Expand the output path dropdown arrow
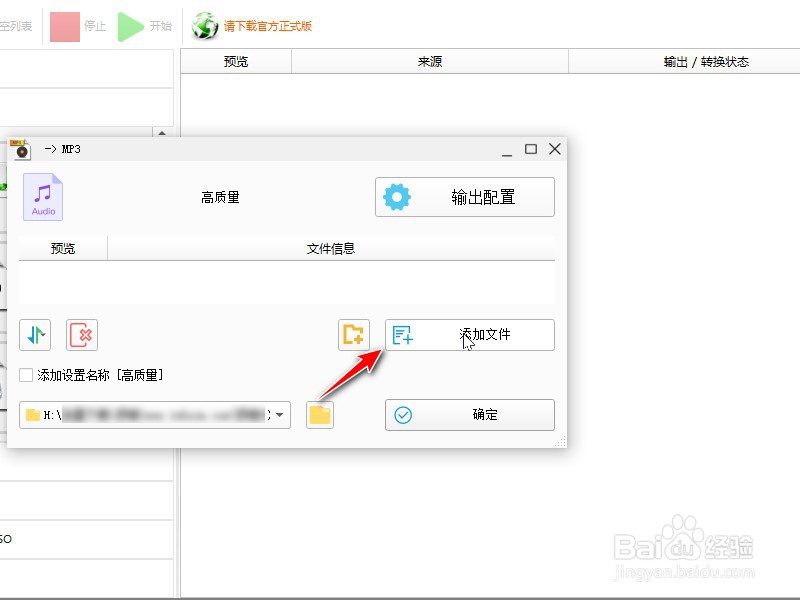 coord(277,414)
